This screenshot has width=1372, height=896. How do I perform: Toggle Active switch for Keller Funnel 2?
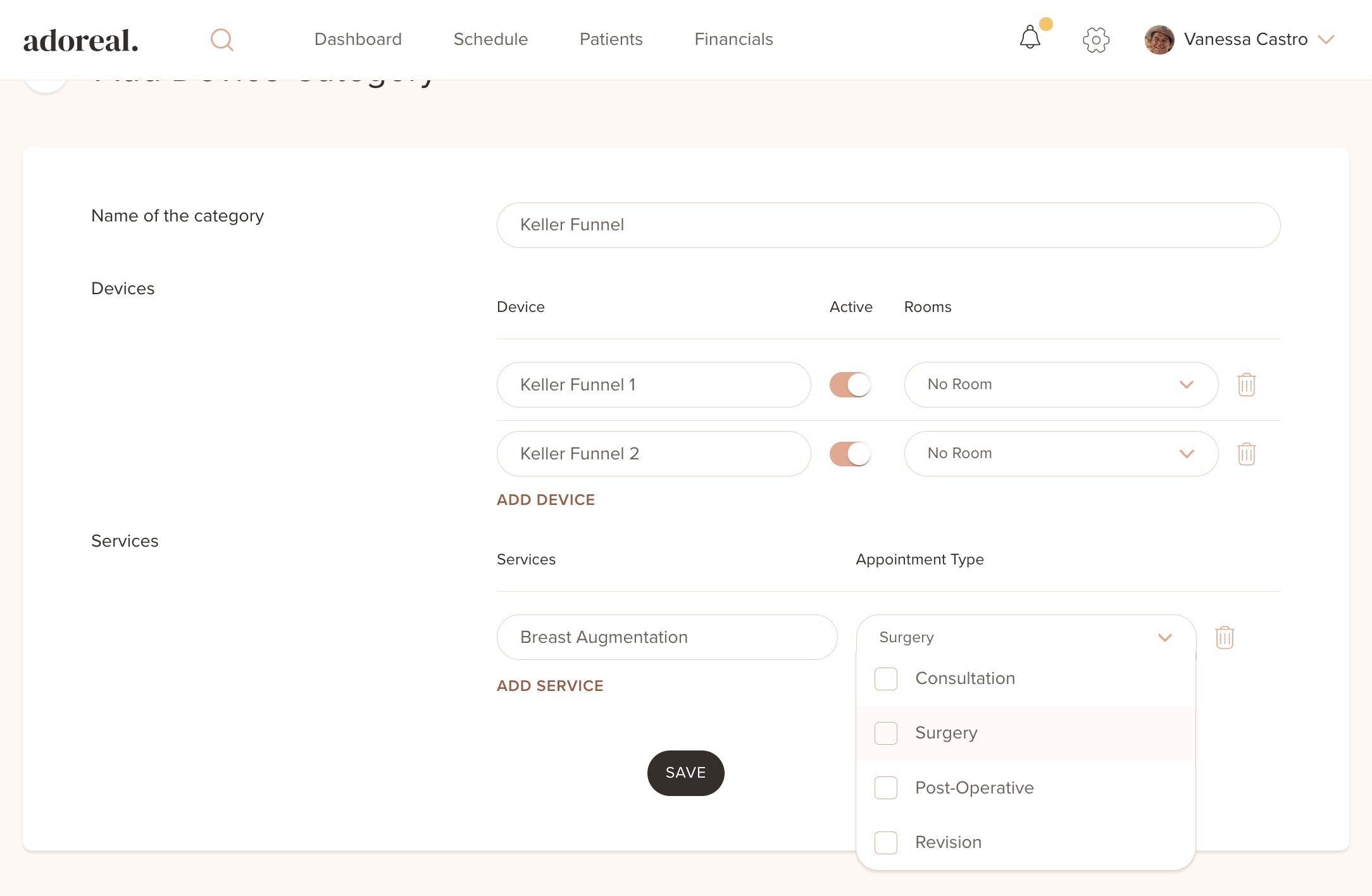pos(850,454)
